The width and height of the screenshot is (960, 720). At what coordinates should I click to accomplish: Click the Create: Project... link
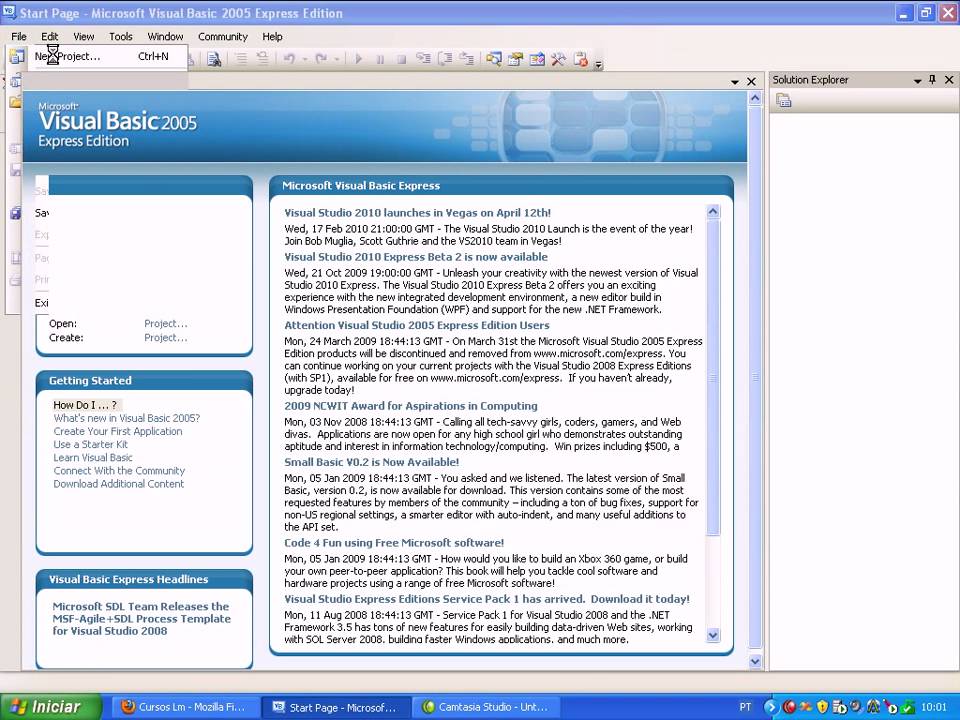click(166, 337)
